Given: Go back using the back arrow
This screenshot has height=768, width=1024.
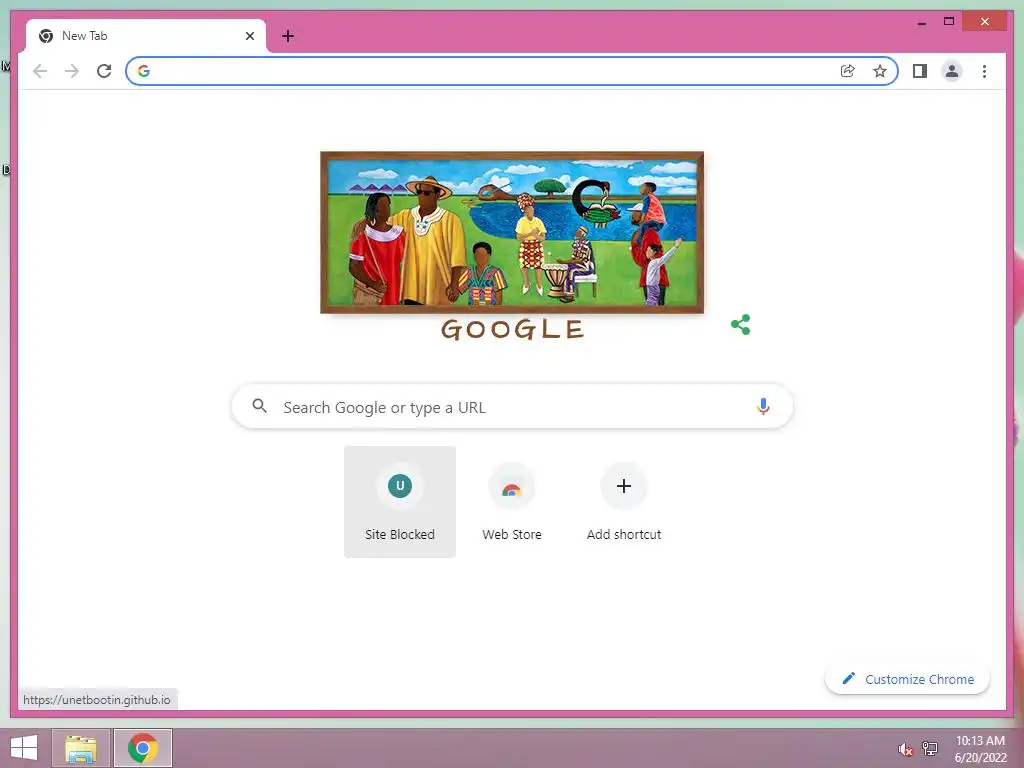Looking at the screenshot, I should click(40, 71).
